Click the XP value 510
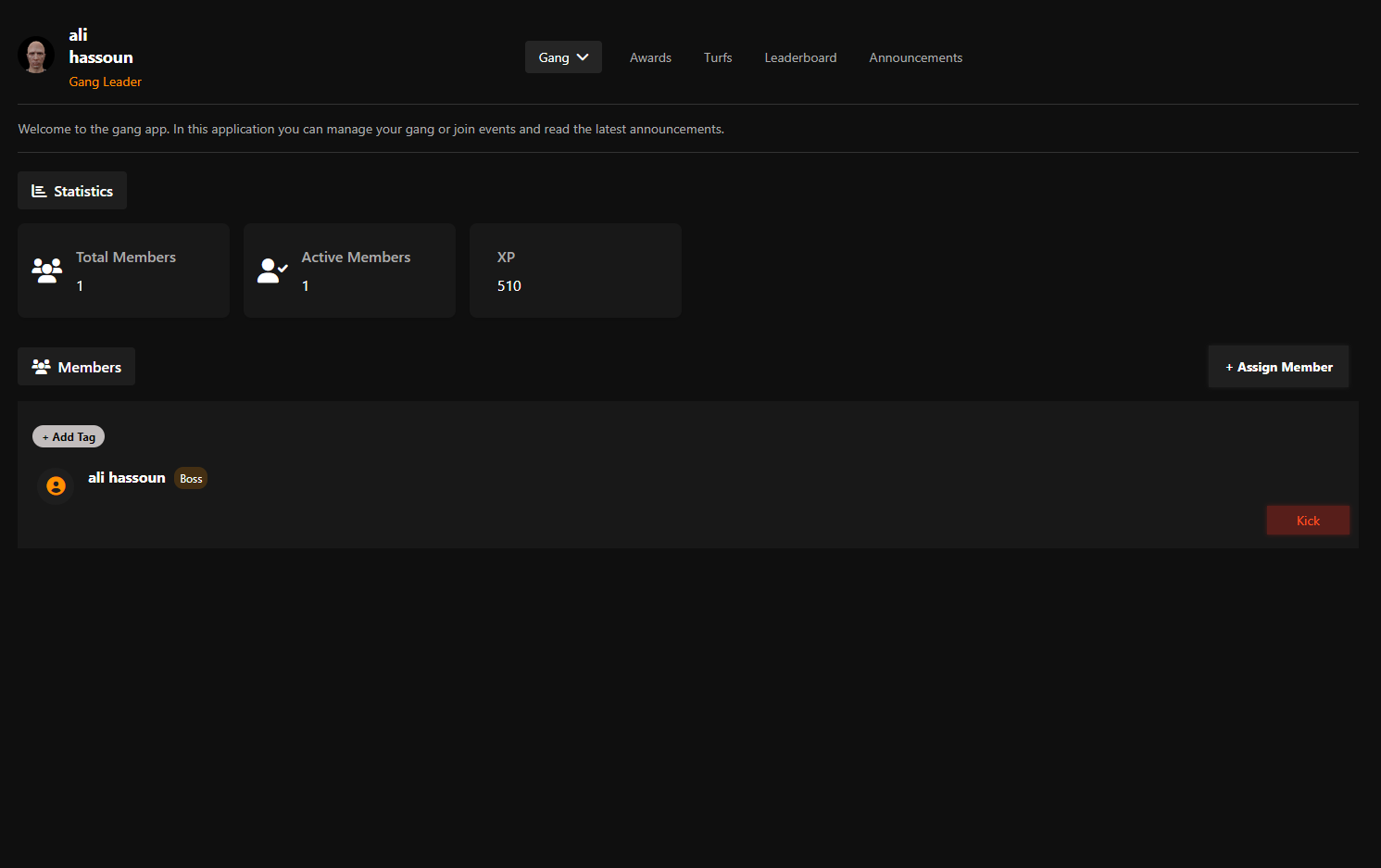The height and width of the screenshot is (868, 1381). tap(509, 286)
